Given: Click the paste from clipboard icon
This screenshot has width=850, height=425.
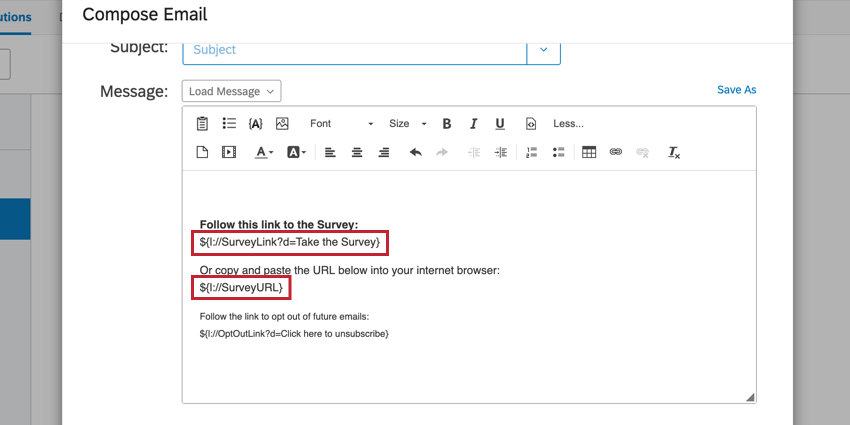Looking at the screenshot, I should (x=202, y=124).
